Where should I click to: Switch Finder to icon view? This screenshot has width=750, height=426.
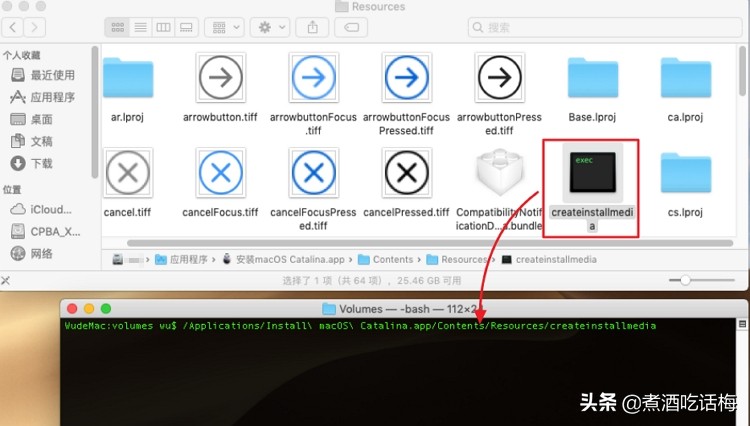tap(117, 27)
